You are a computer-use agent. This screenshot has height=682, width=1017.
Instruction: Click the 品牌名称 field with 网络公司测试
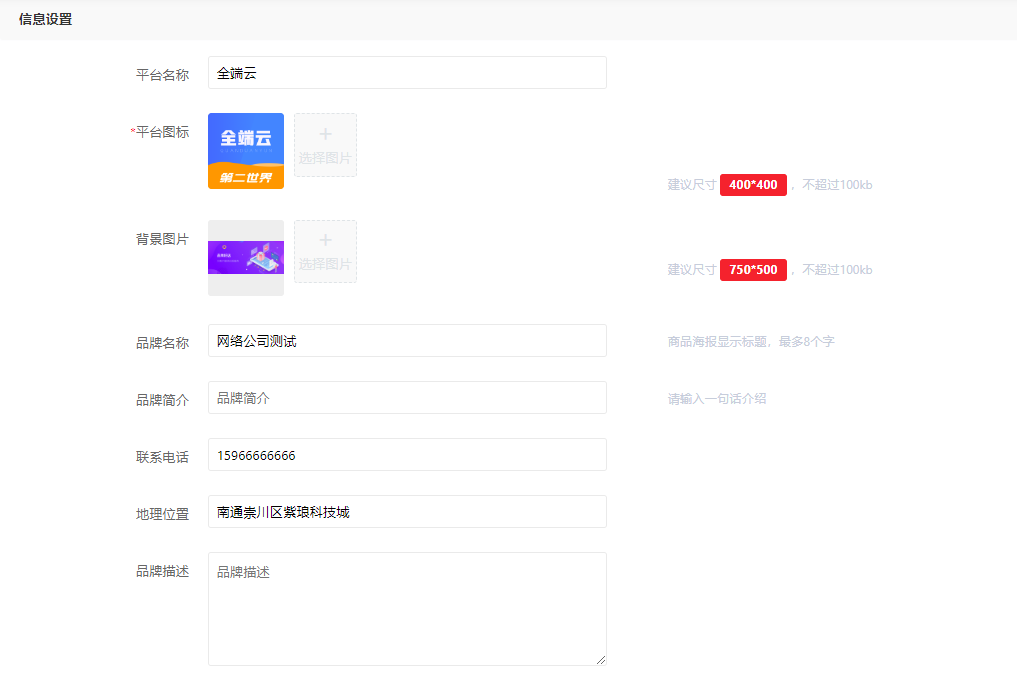coord(407,341)
